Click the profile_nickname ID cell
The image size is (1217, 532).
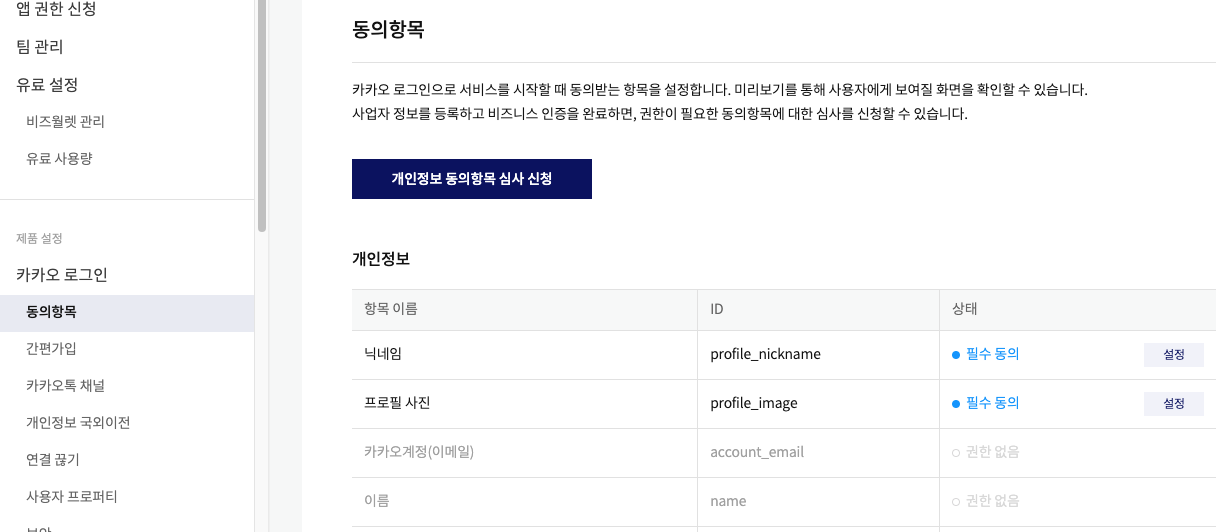coord(818,355)
